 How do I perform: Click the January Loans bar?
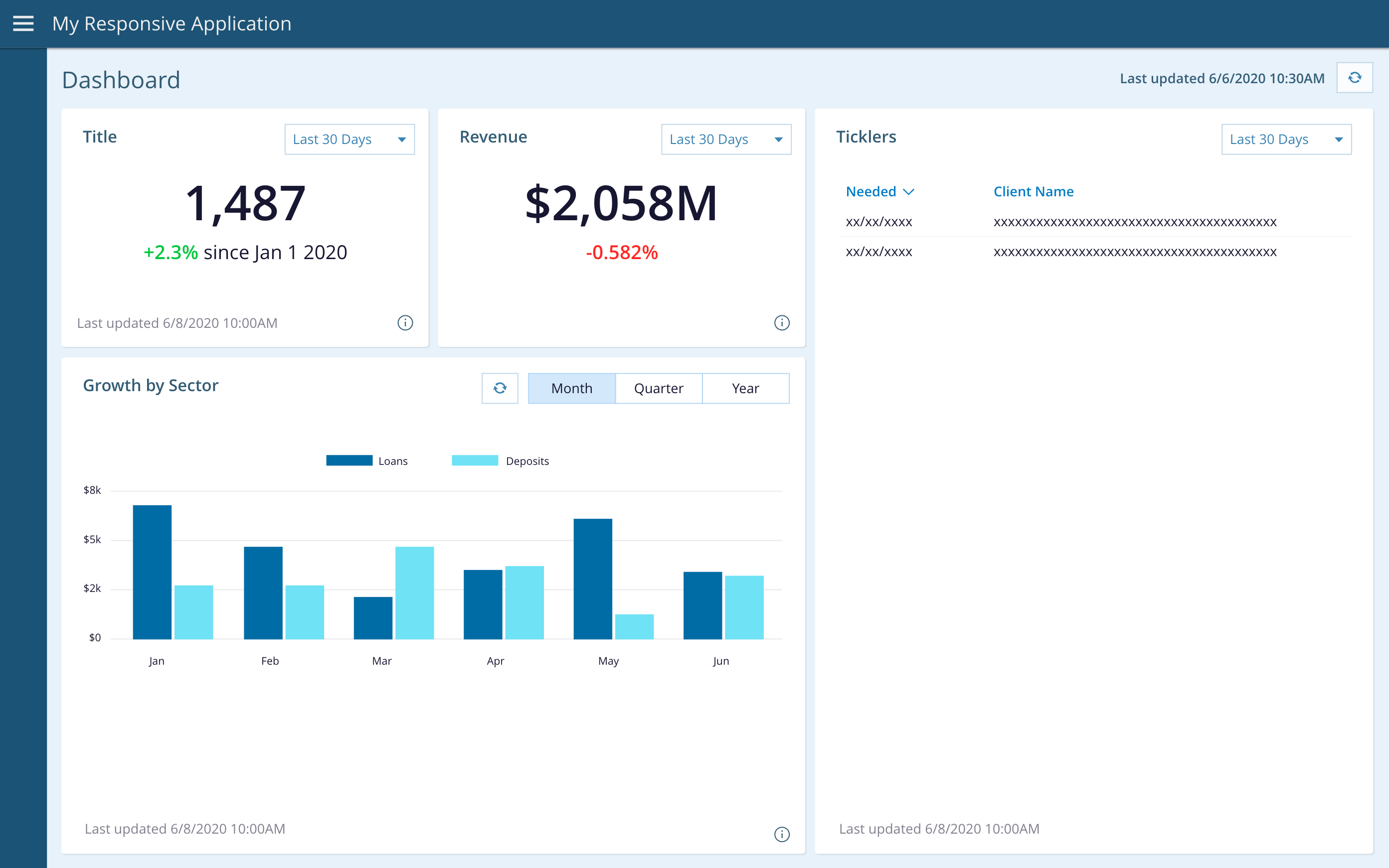point(152,572)
